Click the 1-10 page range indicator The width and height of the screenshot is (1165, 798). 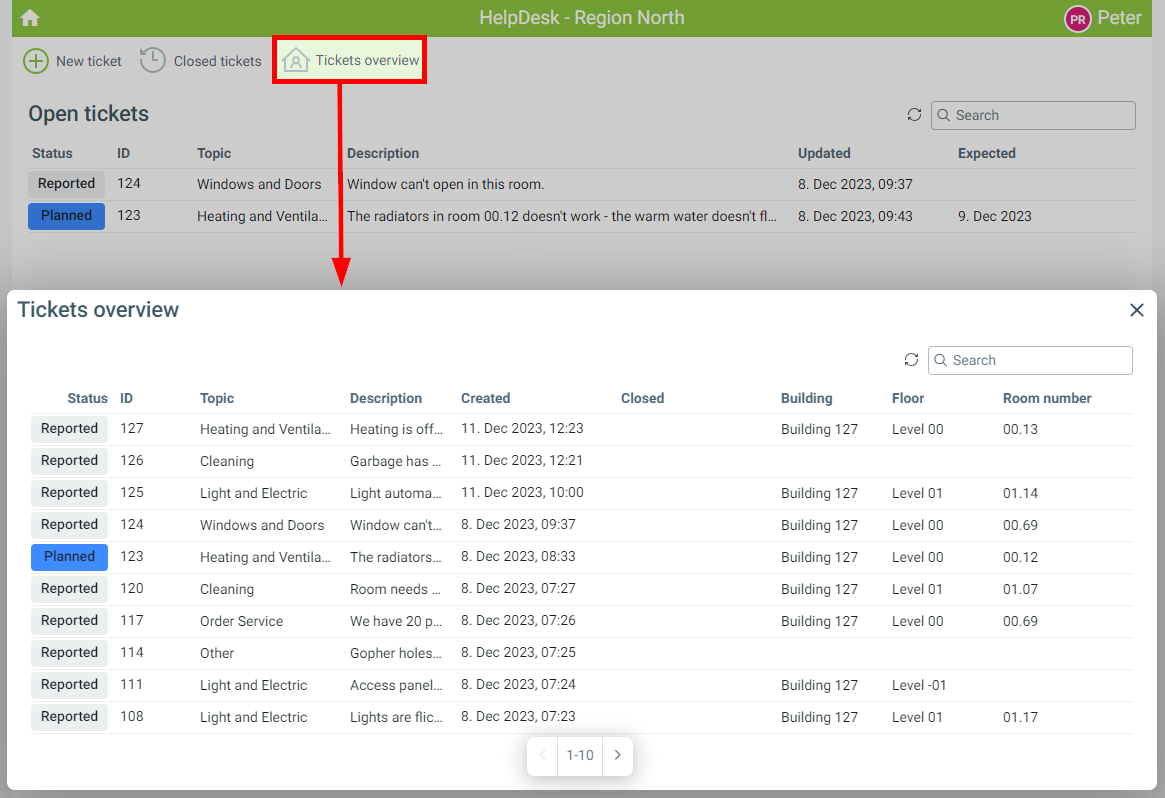pyautogui.click(x=580, y=755)
